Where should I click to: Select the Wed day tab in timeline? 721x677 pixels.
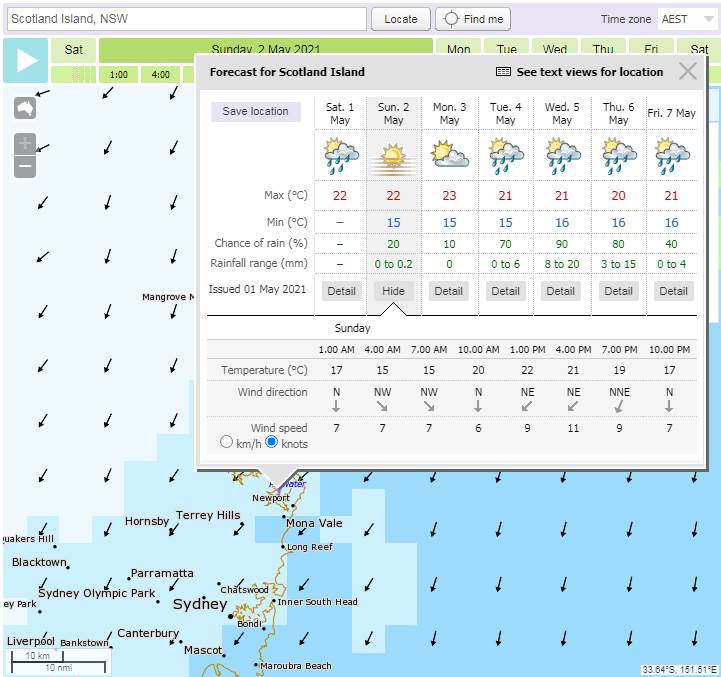pos(555,49)
